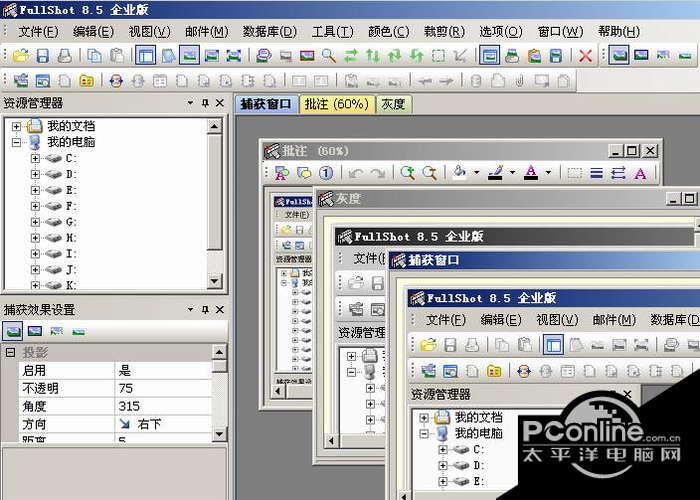Open 颜色(C) menu
Image resolution: width=700 pixels, height=500 pixels.
pyautogui.click(x=388, y=32)
